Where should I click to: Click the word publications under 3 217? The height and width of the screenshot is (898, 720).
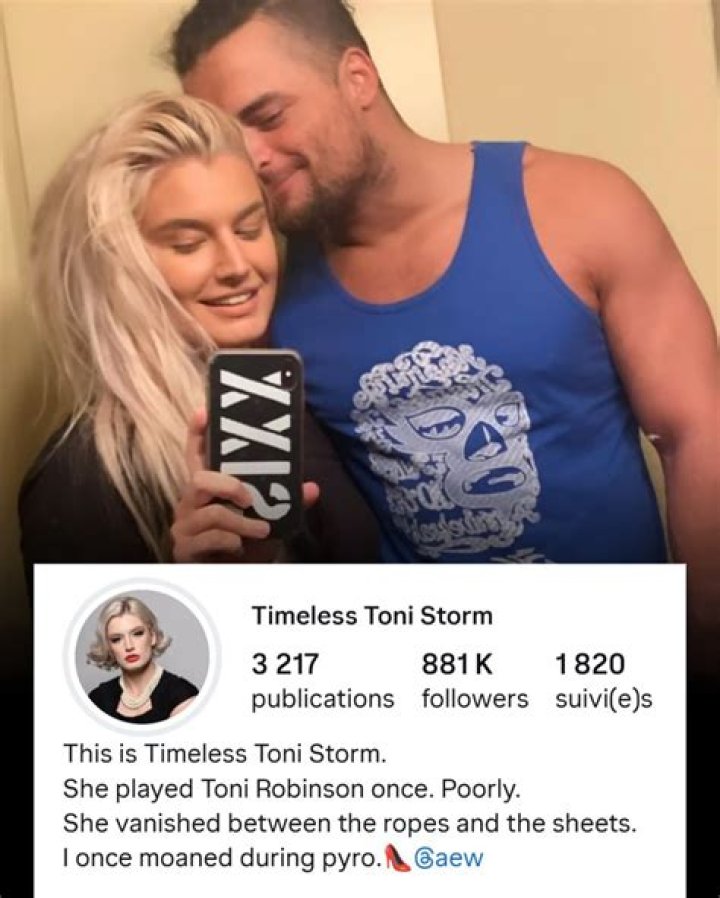tap(323, 699)
